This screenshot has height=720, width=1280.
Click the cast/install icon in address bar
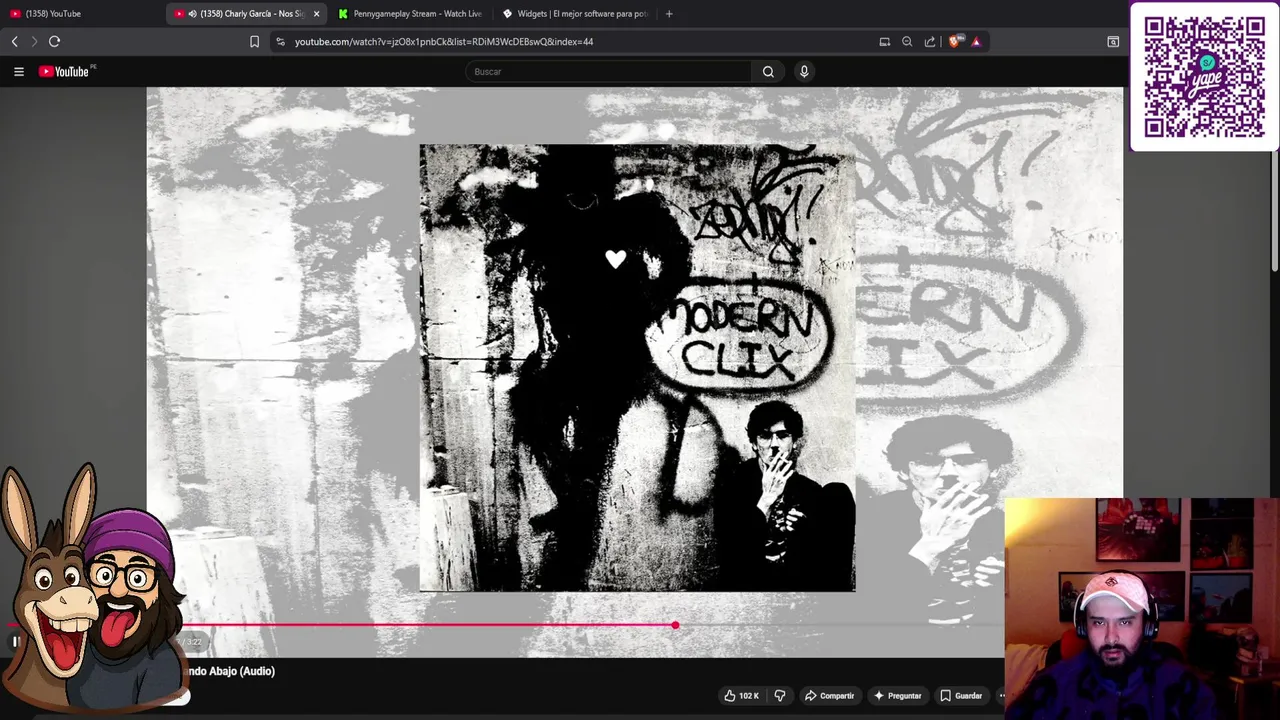(884, 41)
